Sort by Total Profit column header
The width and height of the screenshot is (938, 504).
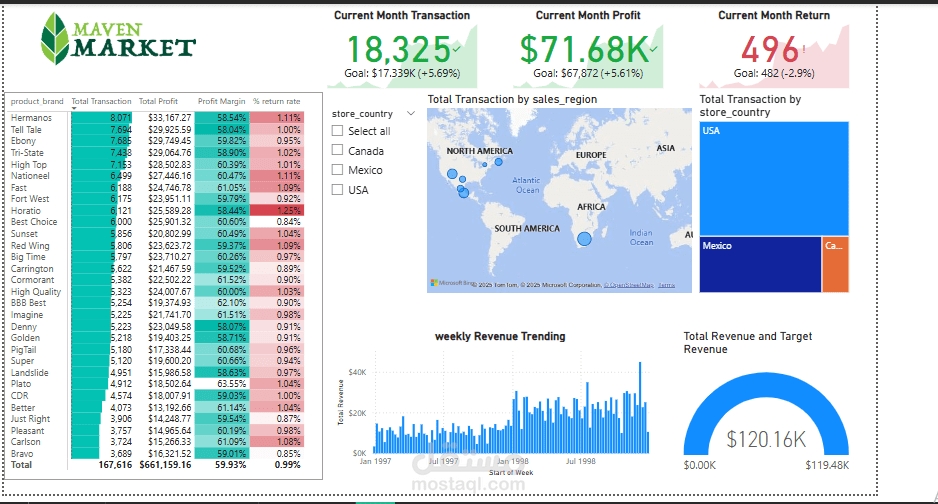pos(158,101)
